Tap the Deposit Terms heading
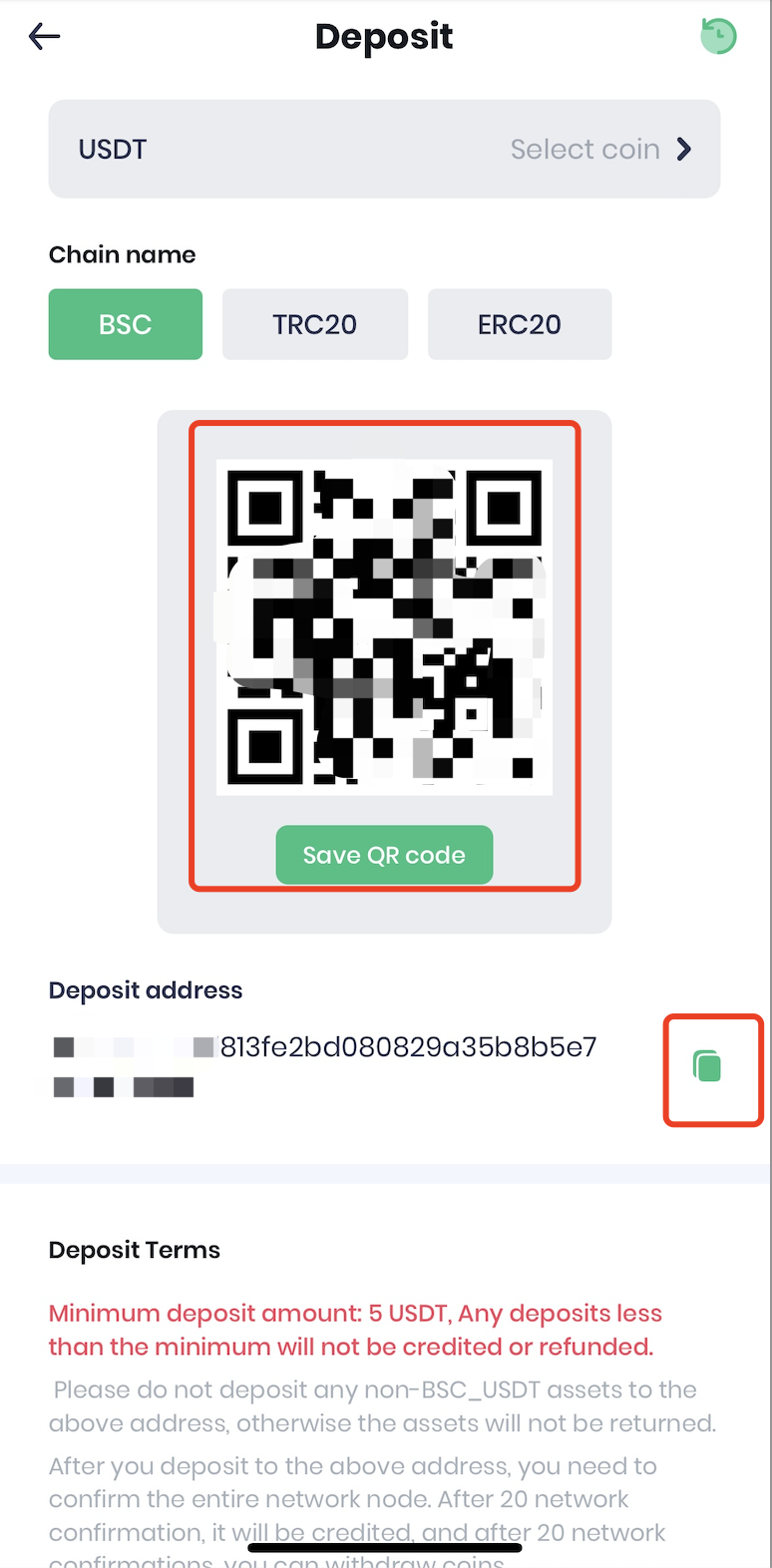The image size is (772, 1568). (135, 1250)
